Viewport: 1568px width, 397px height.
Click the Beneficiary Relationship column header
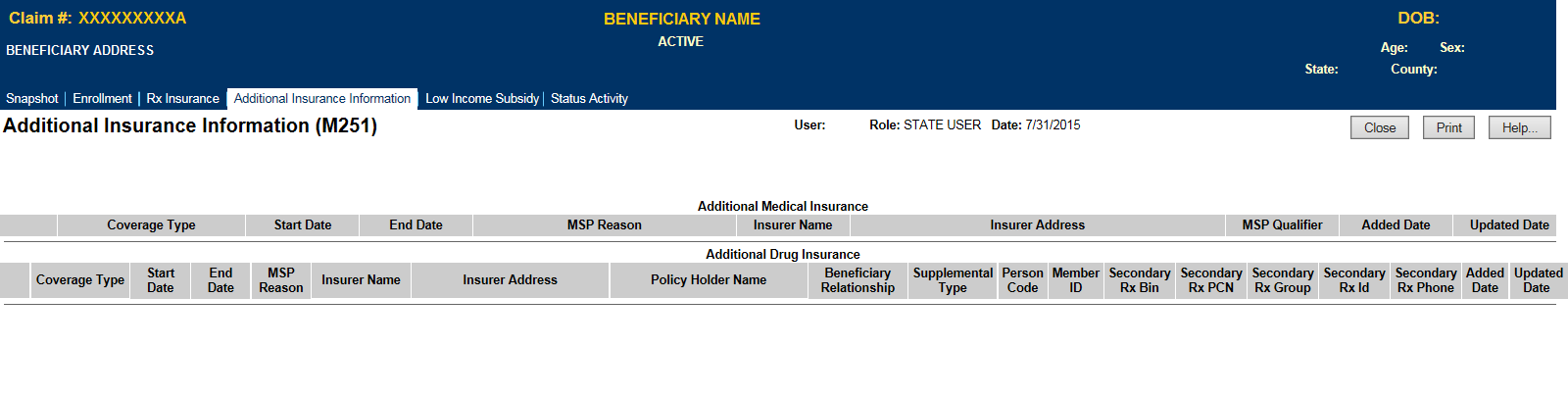point(857,280)
